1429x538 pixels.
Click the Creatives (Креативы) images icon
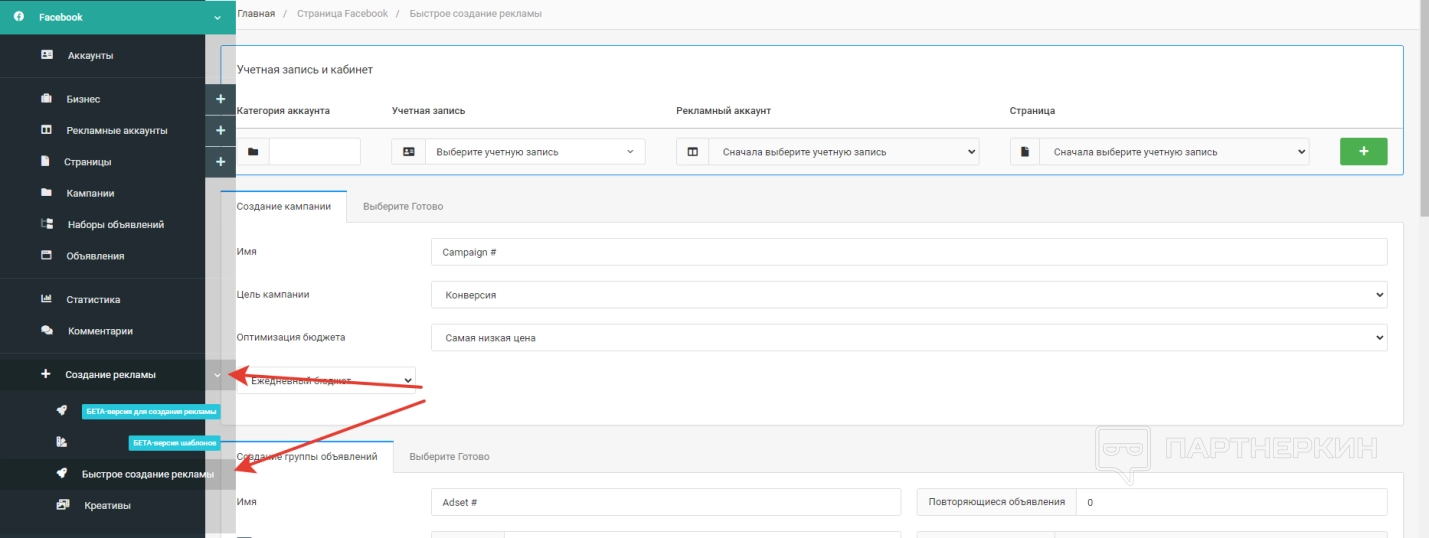point(63,505)
